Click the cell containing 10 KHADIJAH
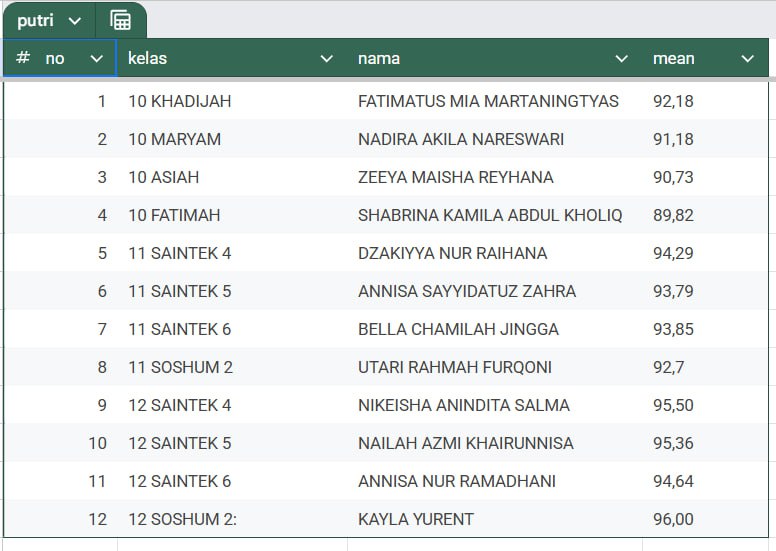This screenshot has width=776, height=551. (x=180, y=101)
